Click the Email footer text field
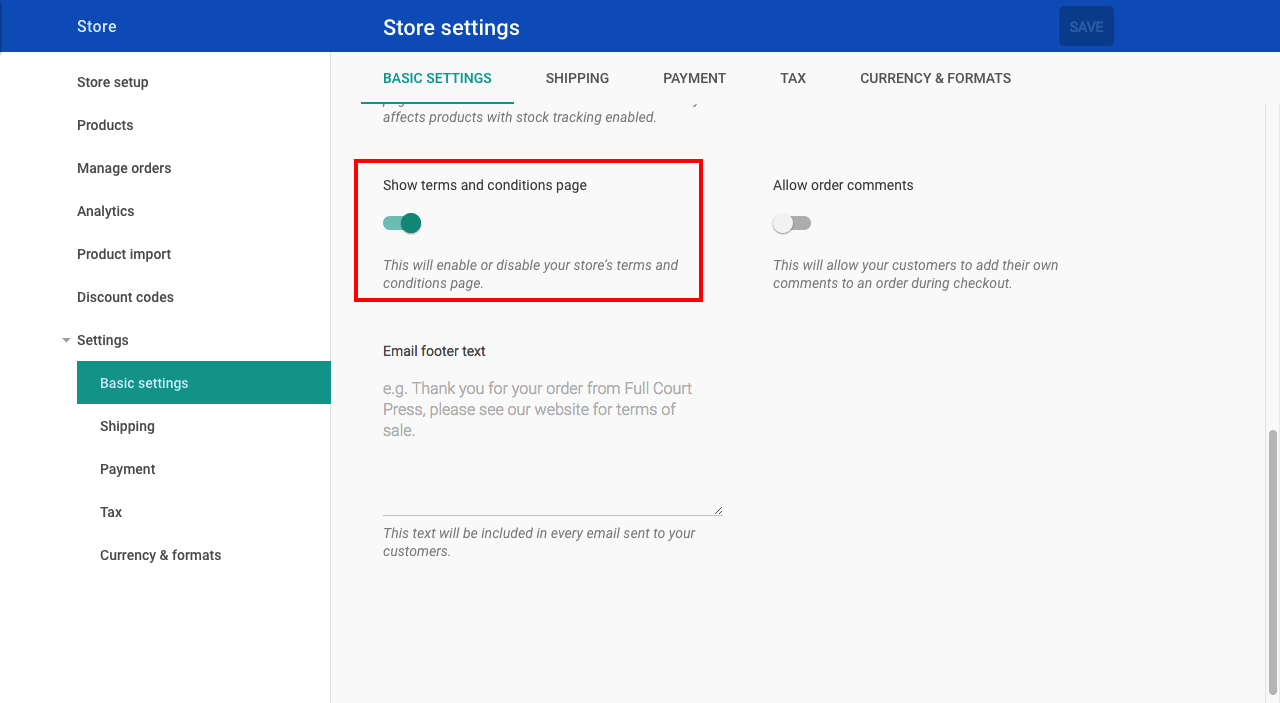This screenshot has height=703, width=1280. coord(552,442)
